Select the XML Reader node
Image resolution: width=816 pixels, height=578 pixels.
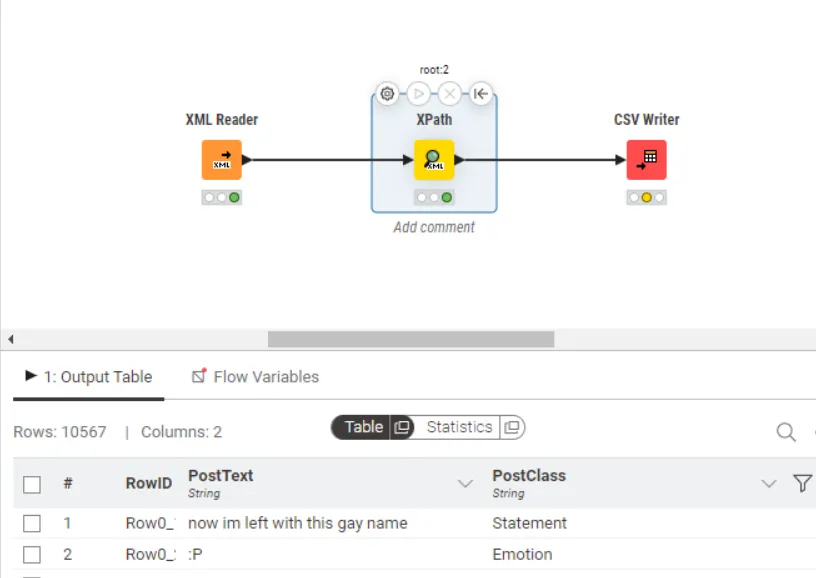click(x=221, y=160)
